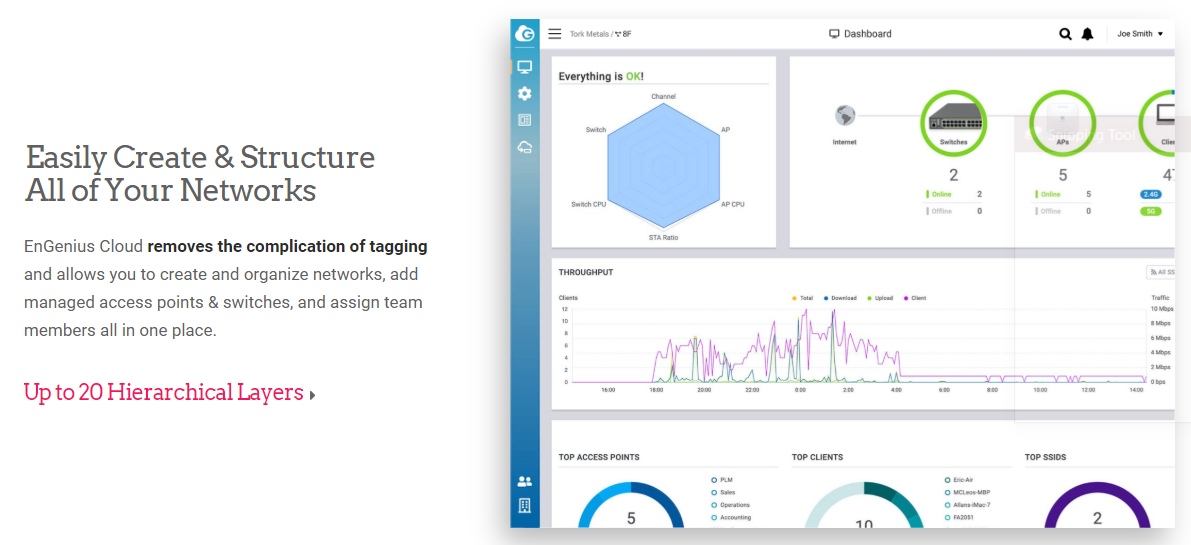1191x545 pixels.
Task: Toggle Sales in Top Access Points legend
Action: click(723, 492)
